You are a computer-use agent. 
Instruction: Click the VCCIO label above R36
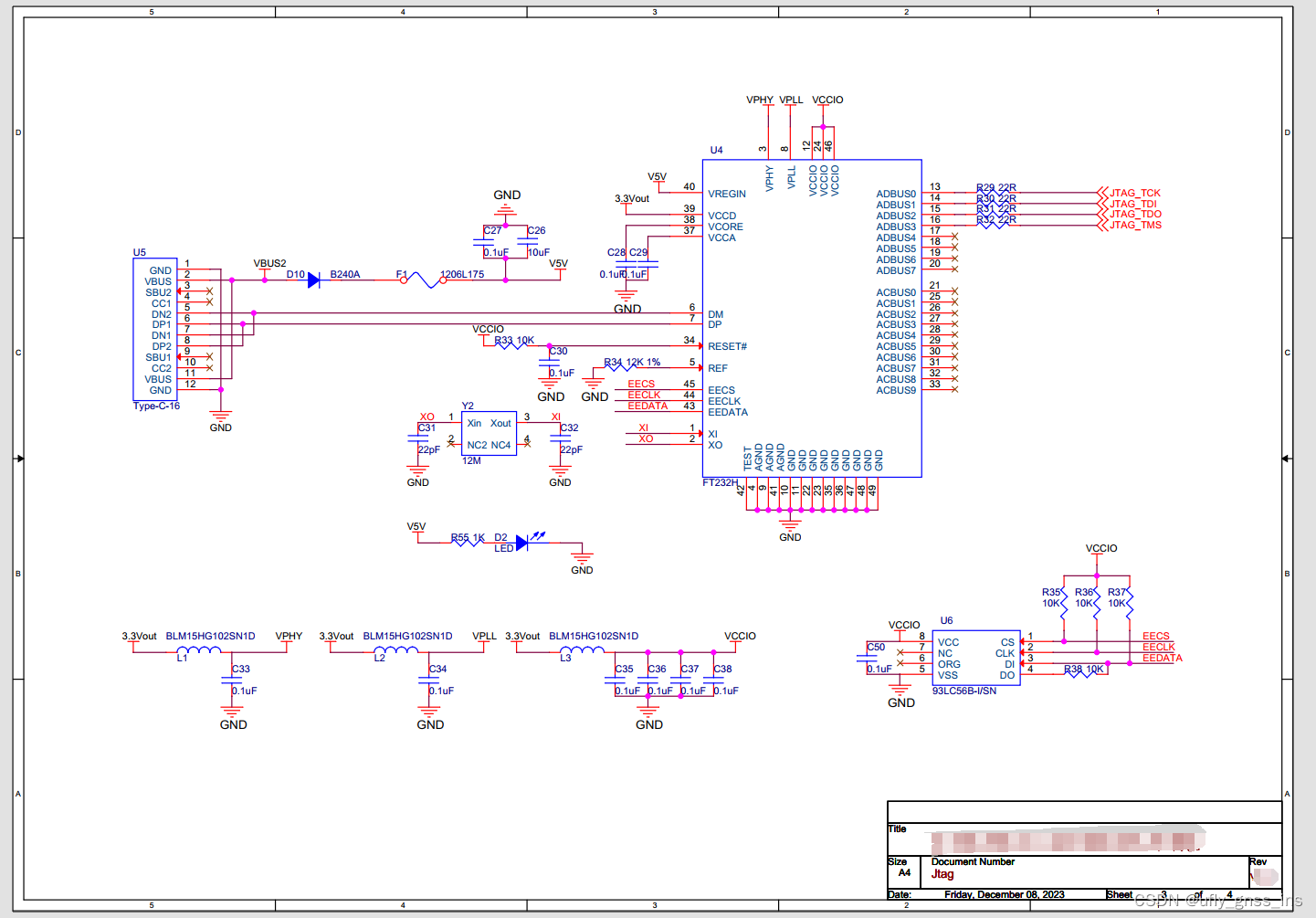[x=1101, y=548]
